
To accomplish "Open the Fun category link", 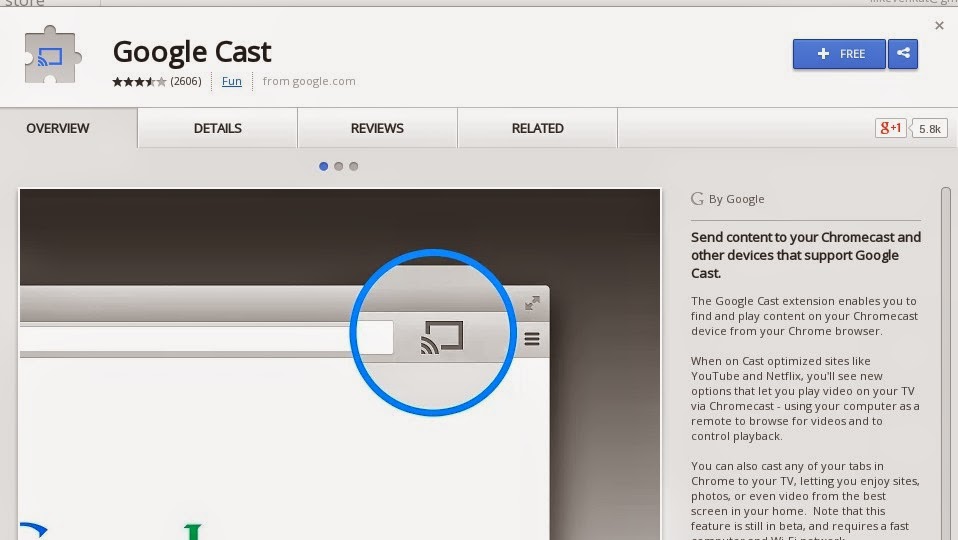I will coord(232,81).
